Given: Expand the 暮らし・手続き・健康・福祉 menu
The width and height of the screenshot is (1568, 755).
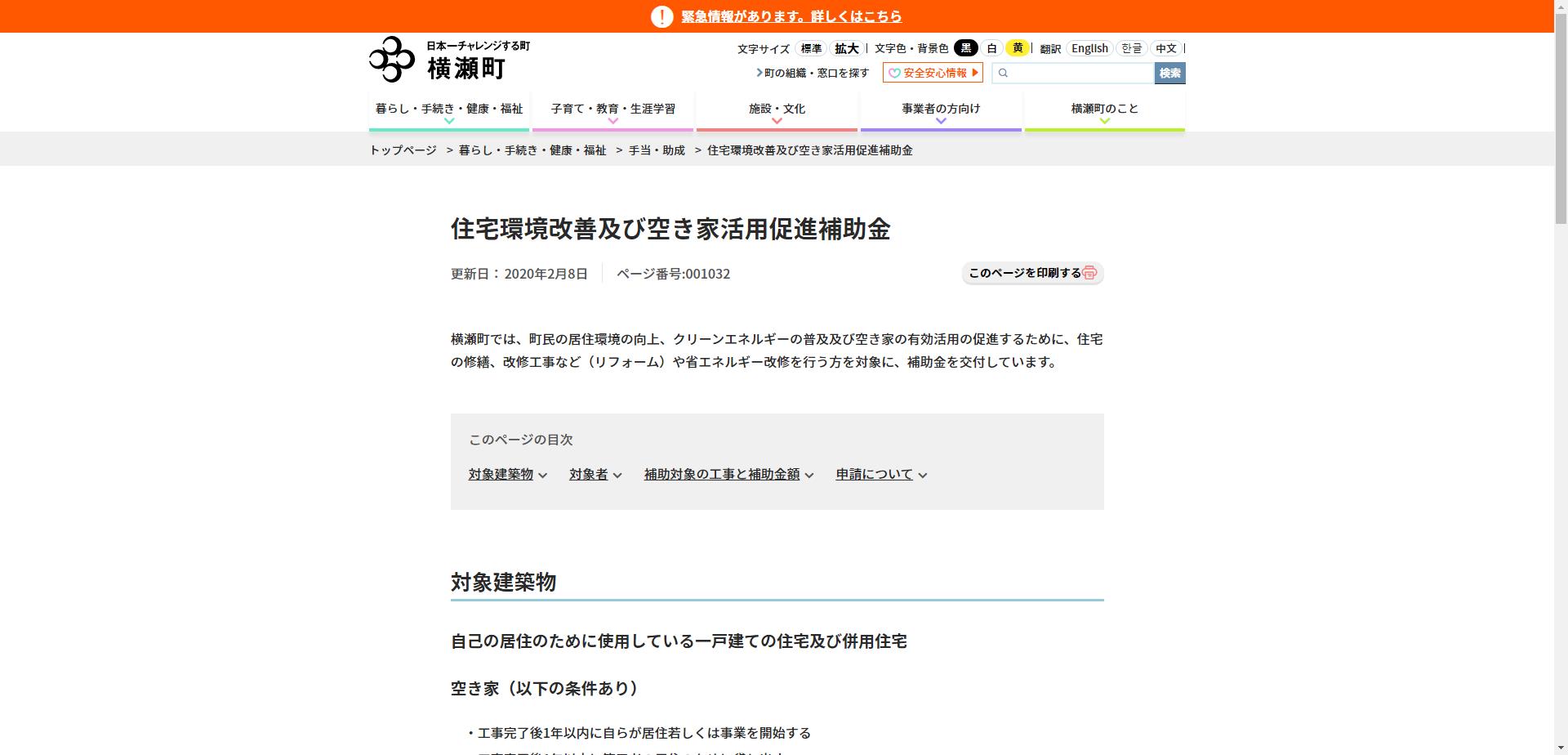Looking at the screenshot, I should [x=449, y=112].
